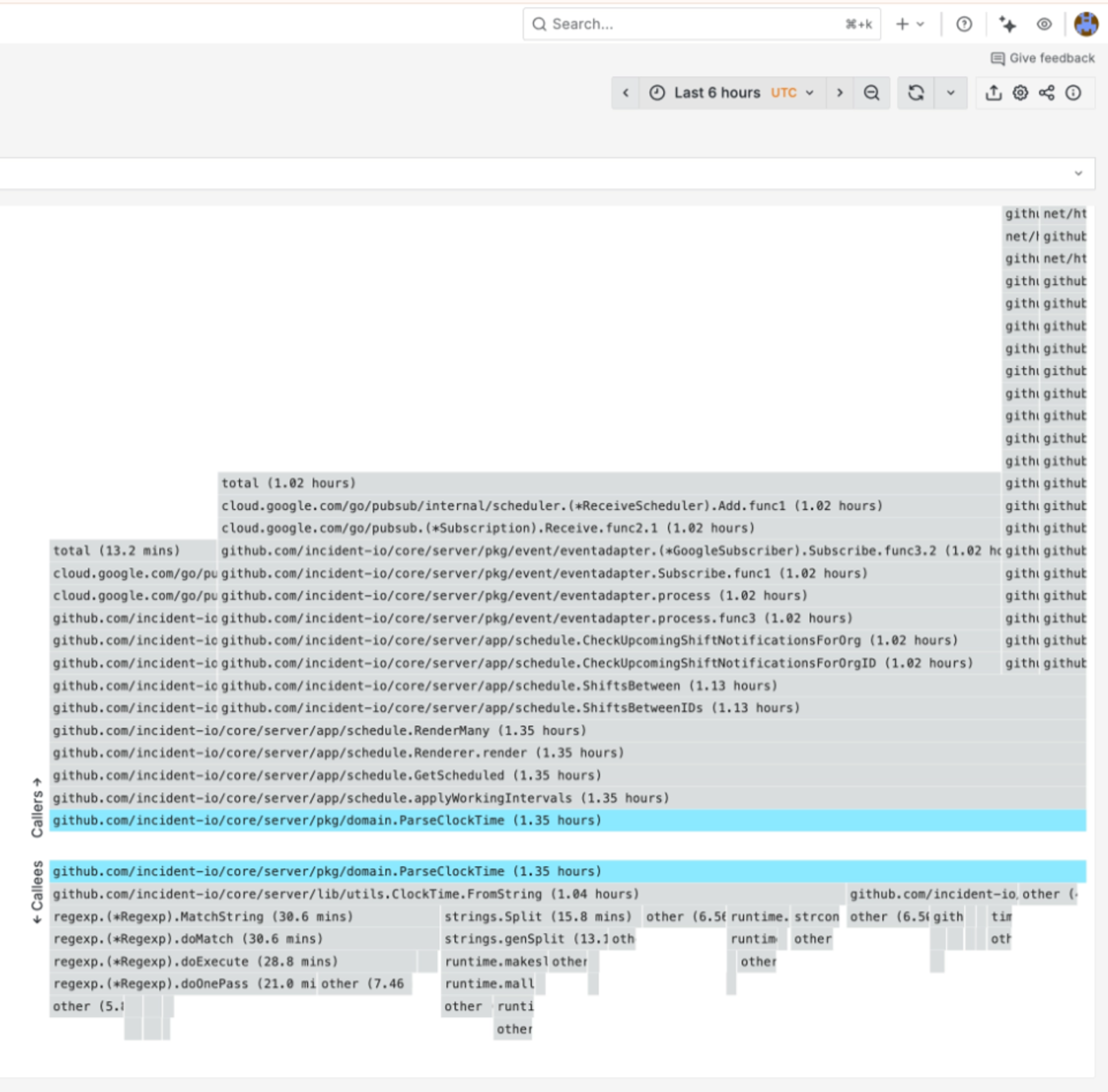Click the share dashboard icon
This screenshot has width=1108, height=1092.
[x=1047, y=93]
